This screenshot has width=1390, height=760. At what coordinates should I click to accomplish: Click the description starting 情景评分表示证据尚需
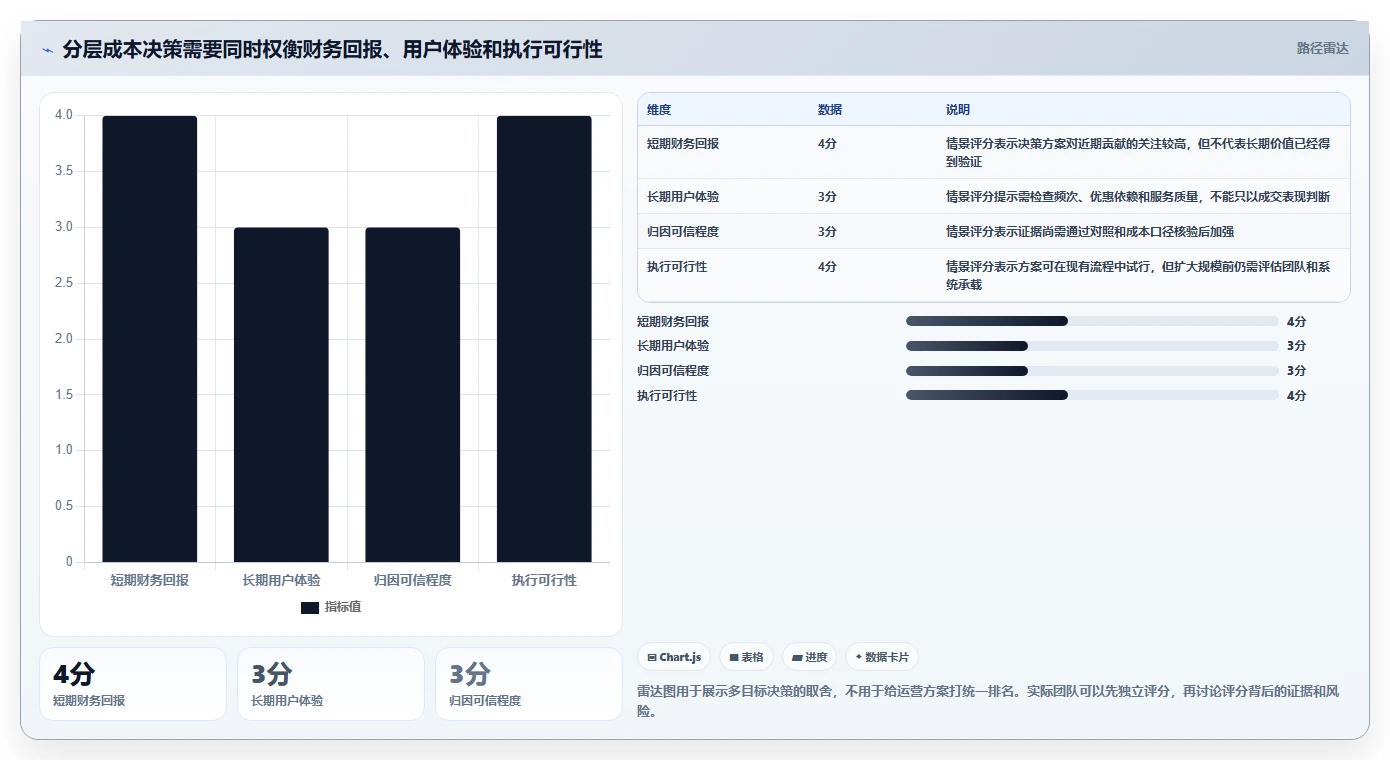pos(1090,232)
